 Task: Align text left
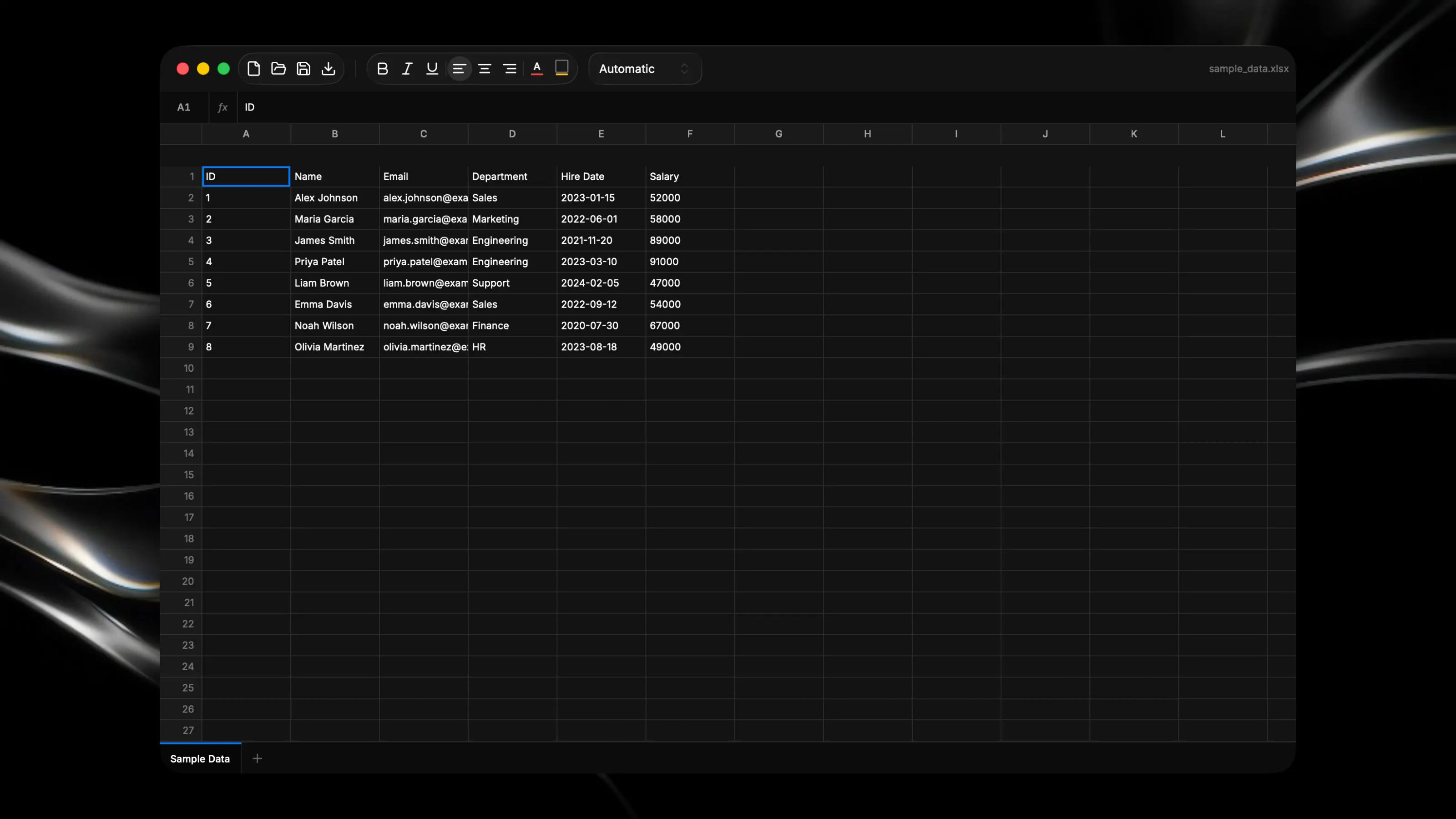[x=459, y=68]
